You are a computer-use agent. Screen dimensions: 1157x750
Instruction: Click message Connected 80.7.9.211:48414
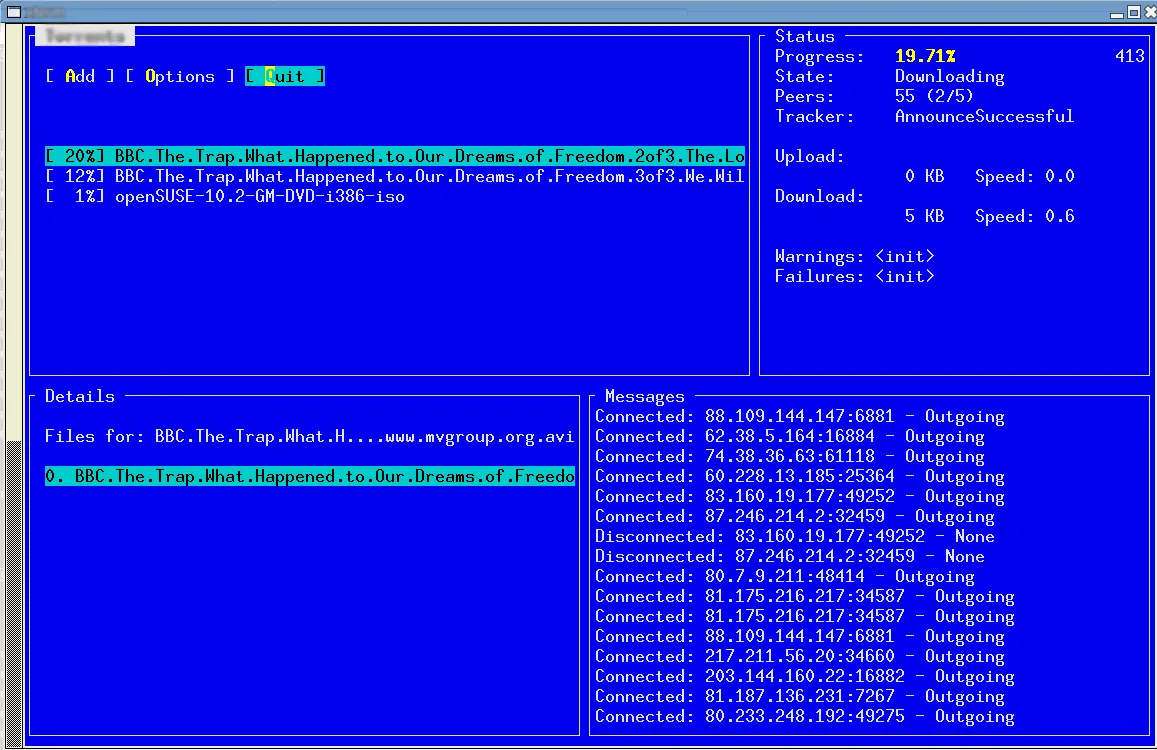784,576
